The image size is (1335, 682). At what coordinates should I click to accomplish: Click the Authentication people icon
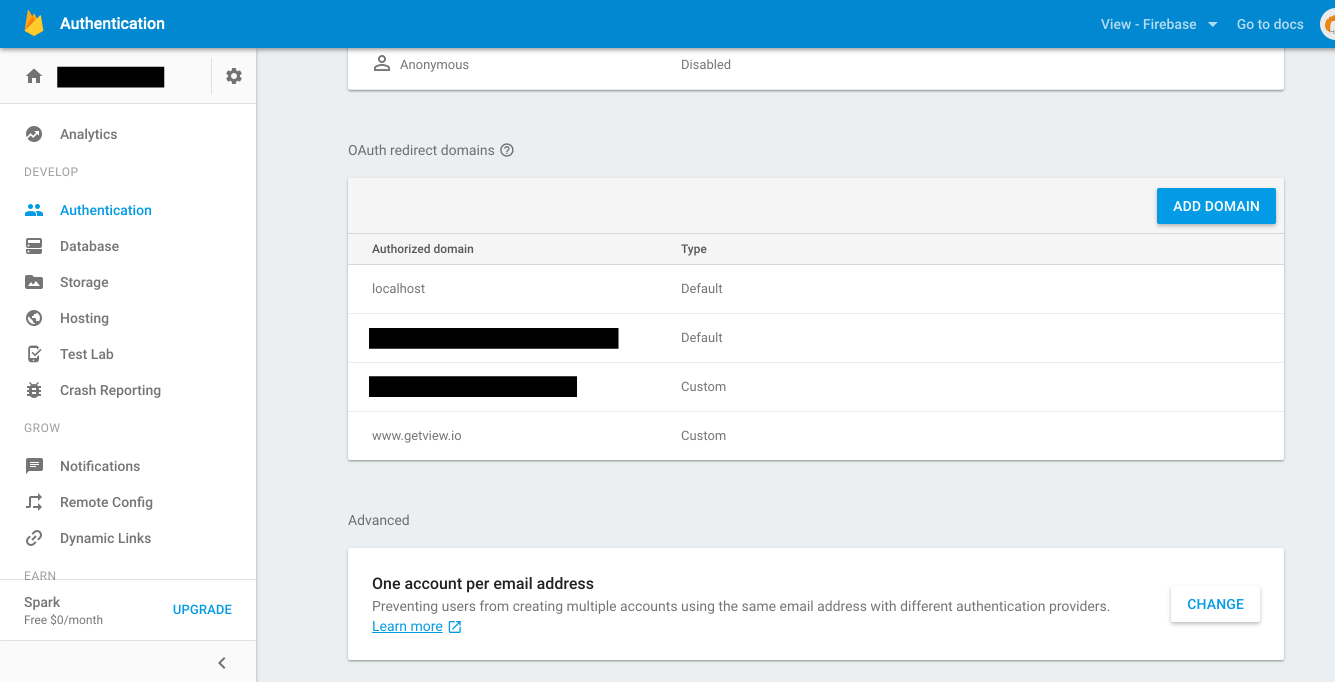[34, 210]
